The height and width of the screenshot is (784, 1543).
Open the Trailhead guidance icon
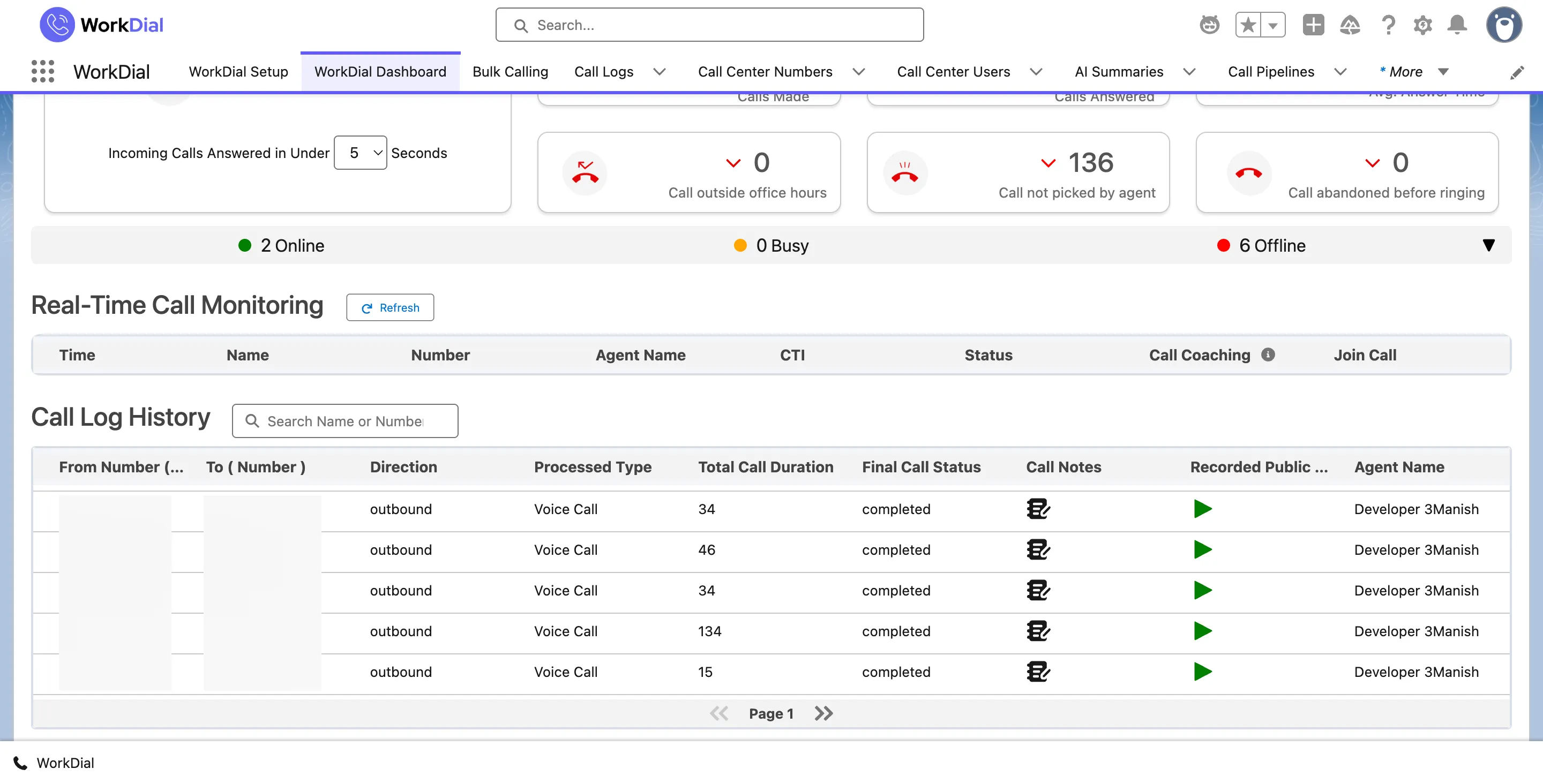[1350, 25]
